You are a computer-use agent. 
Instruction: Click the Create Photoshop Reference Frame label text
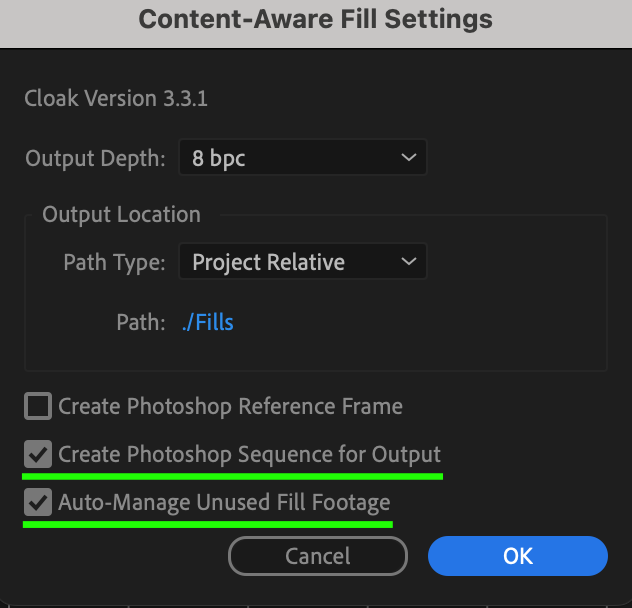tap(230, 406)
